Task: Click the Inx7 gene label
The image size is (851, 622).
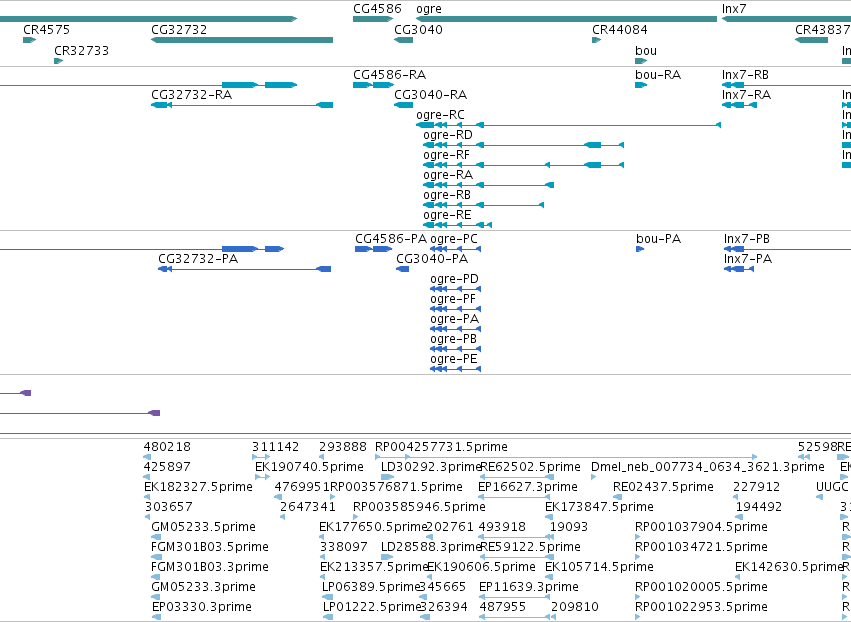Action: (x=734, y=9)
